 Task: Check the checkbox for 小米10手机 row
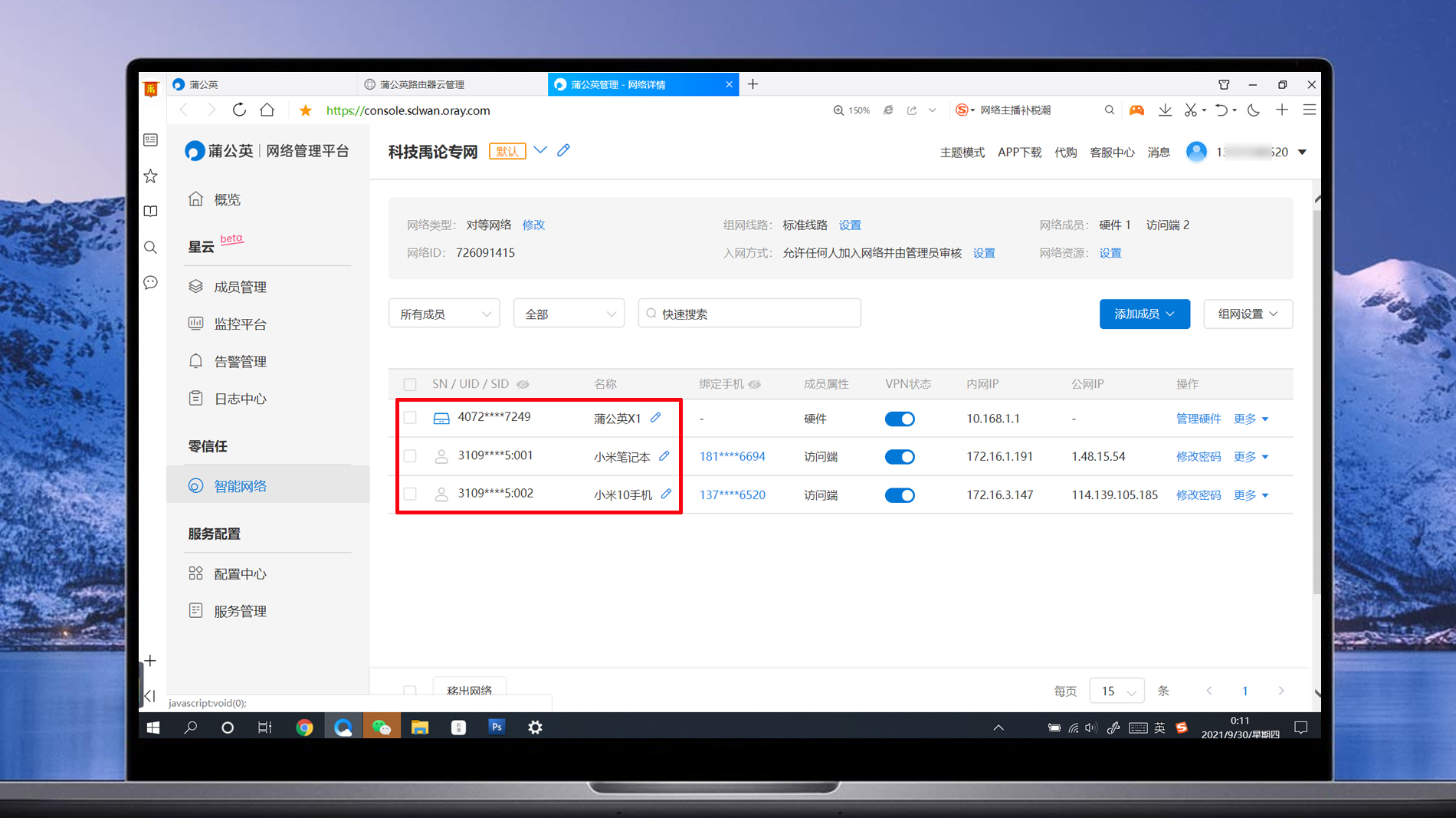pyautogui.click(x=410, y=494)
